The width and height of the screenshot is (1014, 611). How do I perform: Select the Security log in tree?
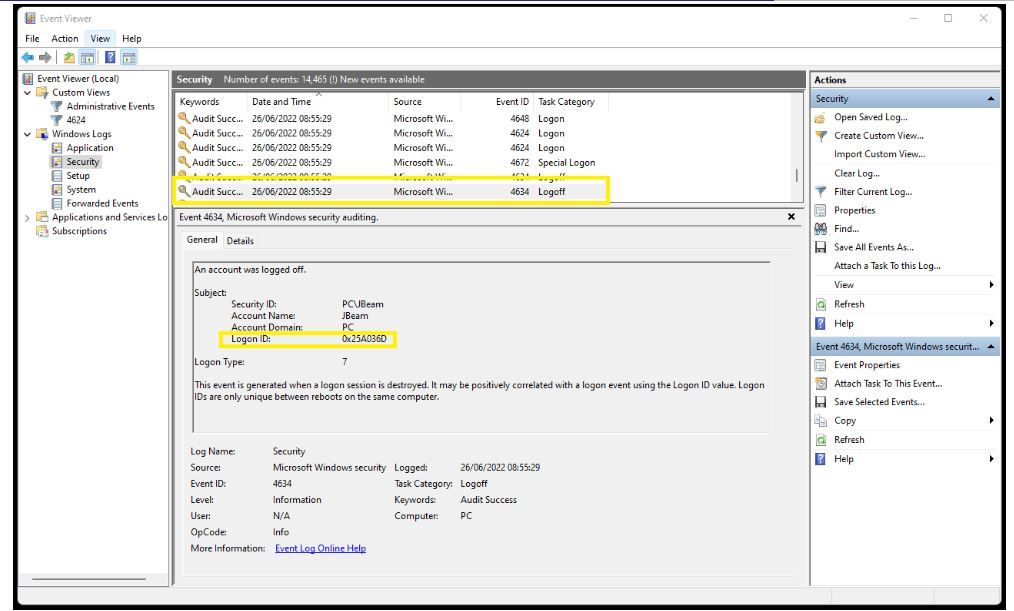(x=82, y=162)
